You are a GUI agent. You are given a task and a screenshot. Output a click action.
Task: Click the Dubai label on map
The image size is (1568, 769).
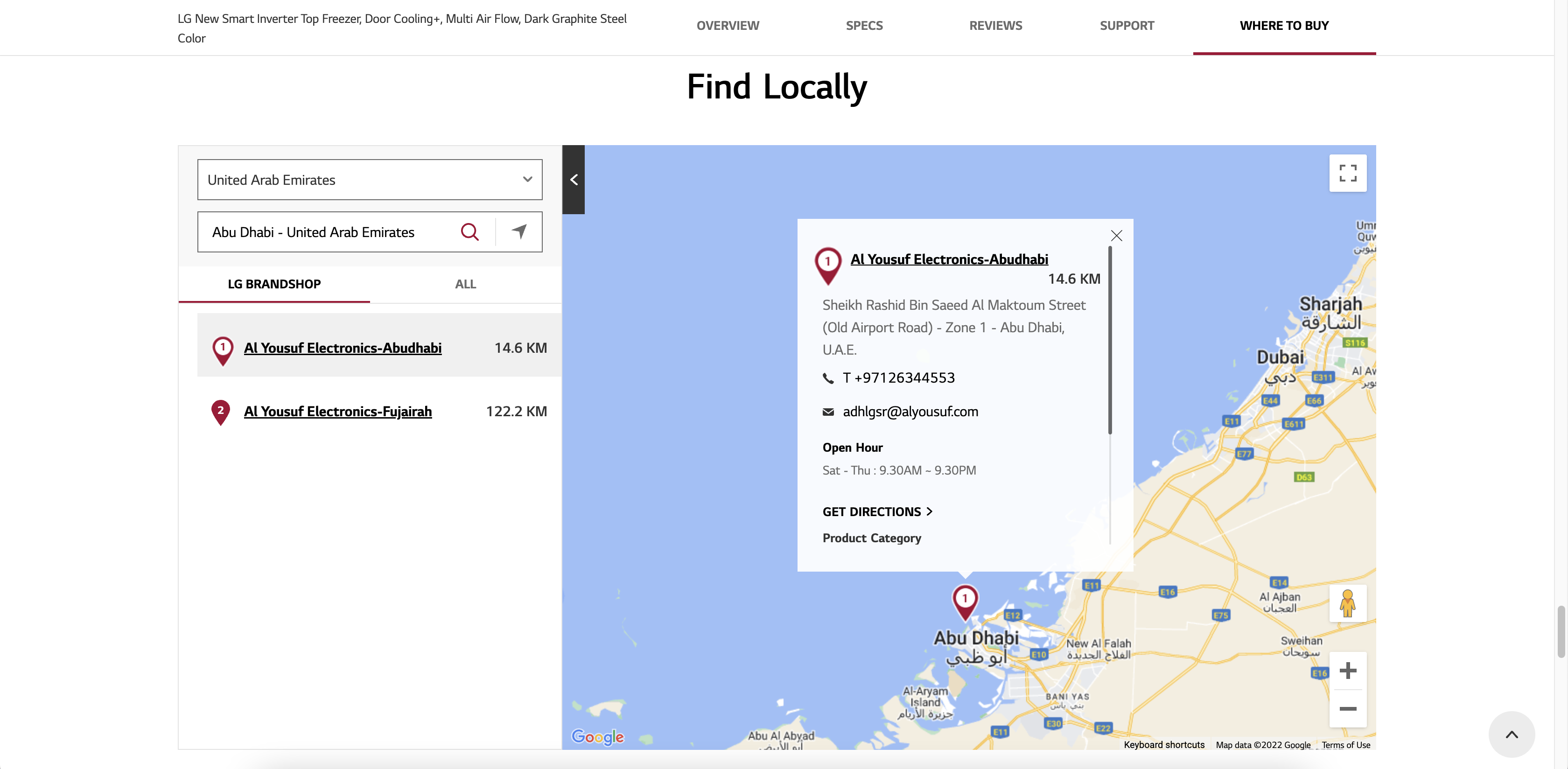[x=1280, y=357]
